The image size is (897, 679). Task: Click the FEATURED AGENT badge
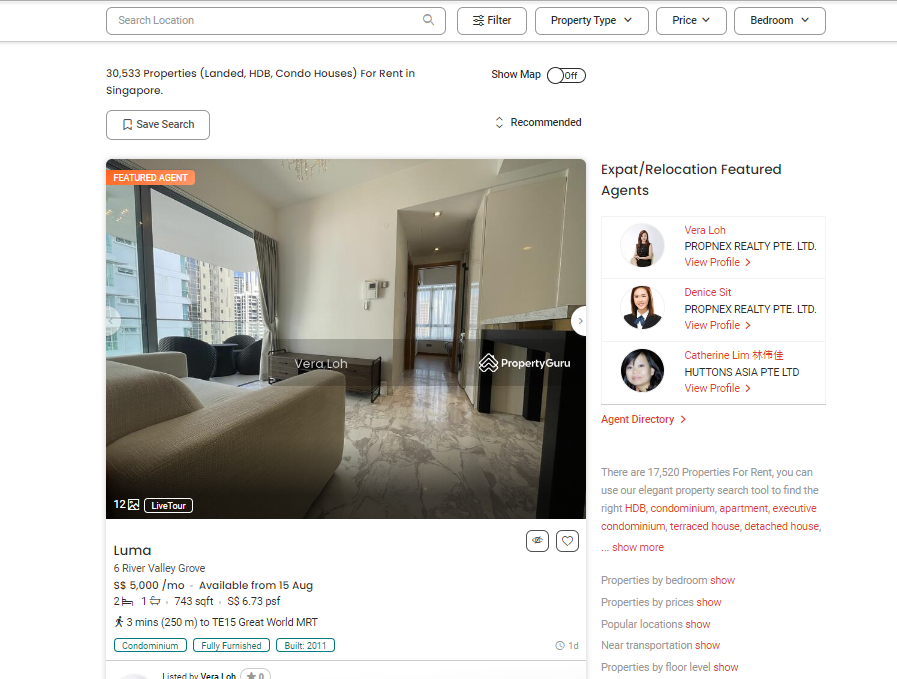pyautogui.click(x=150, y=178)
